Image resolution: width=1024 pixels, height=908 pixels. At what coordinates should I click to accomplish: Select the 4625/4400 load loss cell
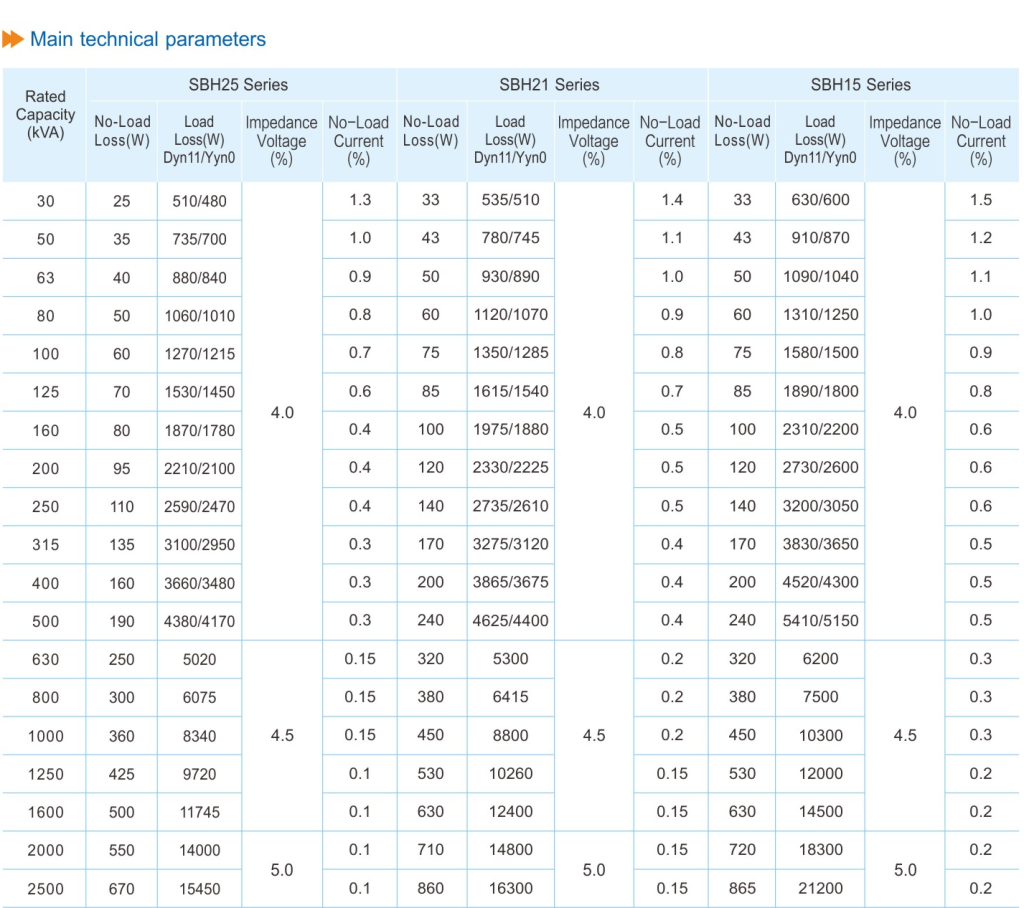510,621
